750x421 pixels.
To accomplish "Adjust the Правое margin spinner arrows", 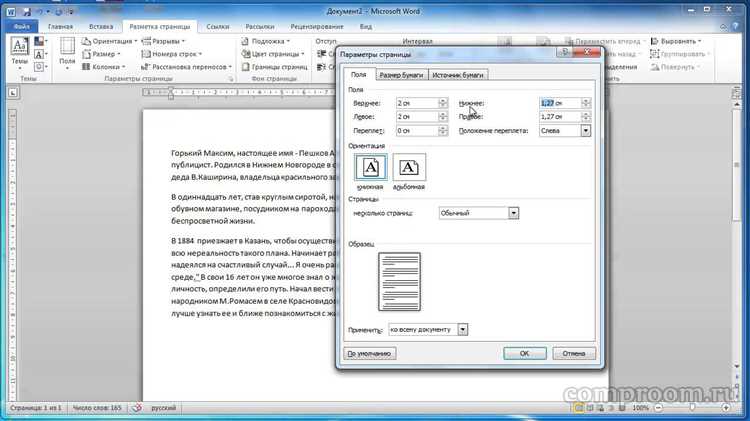I will (586, 117).
